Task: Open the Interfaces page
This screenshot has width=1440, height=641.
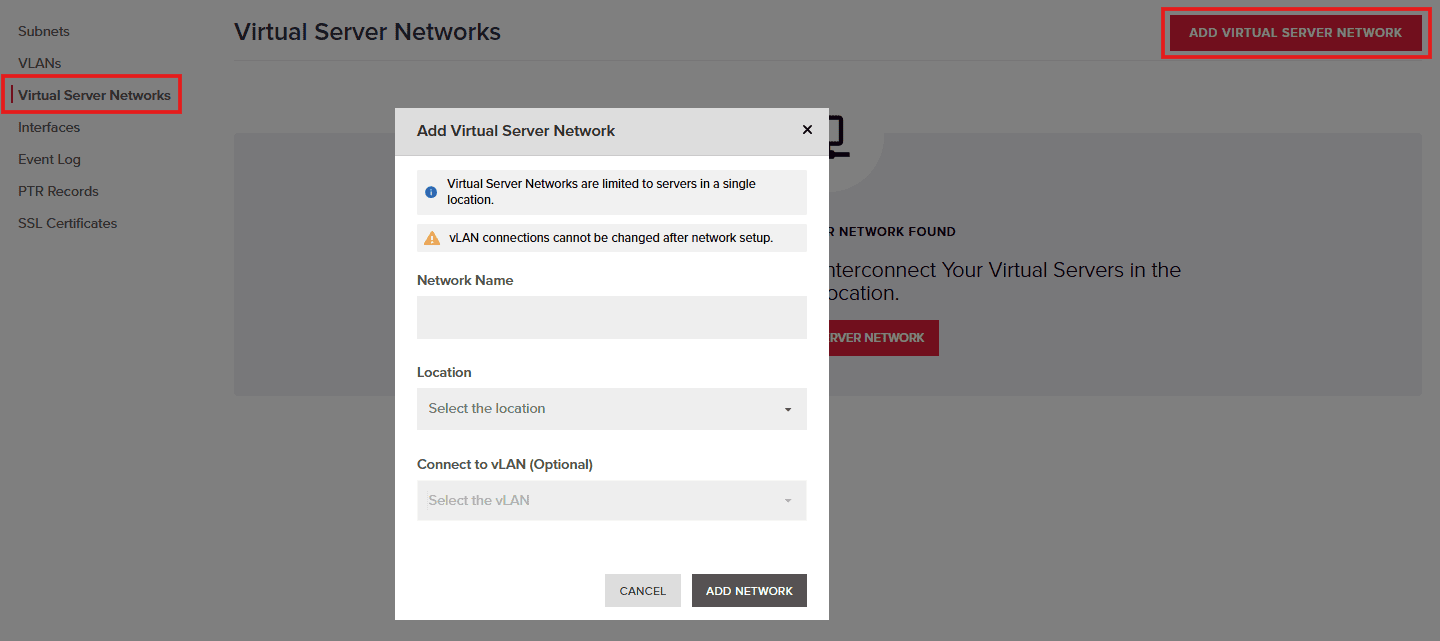Action: pos(48,127)
